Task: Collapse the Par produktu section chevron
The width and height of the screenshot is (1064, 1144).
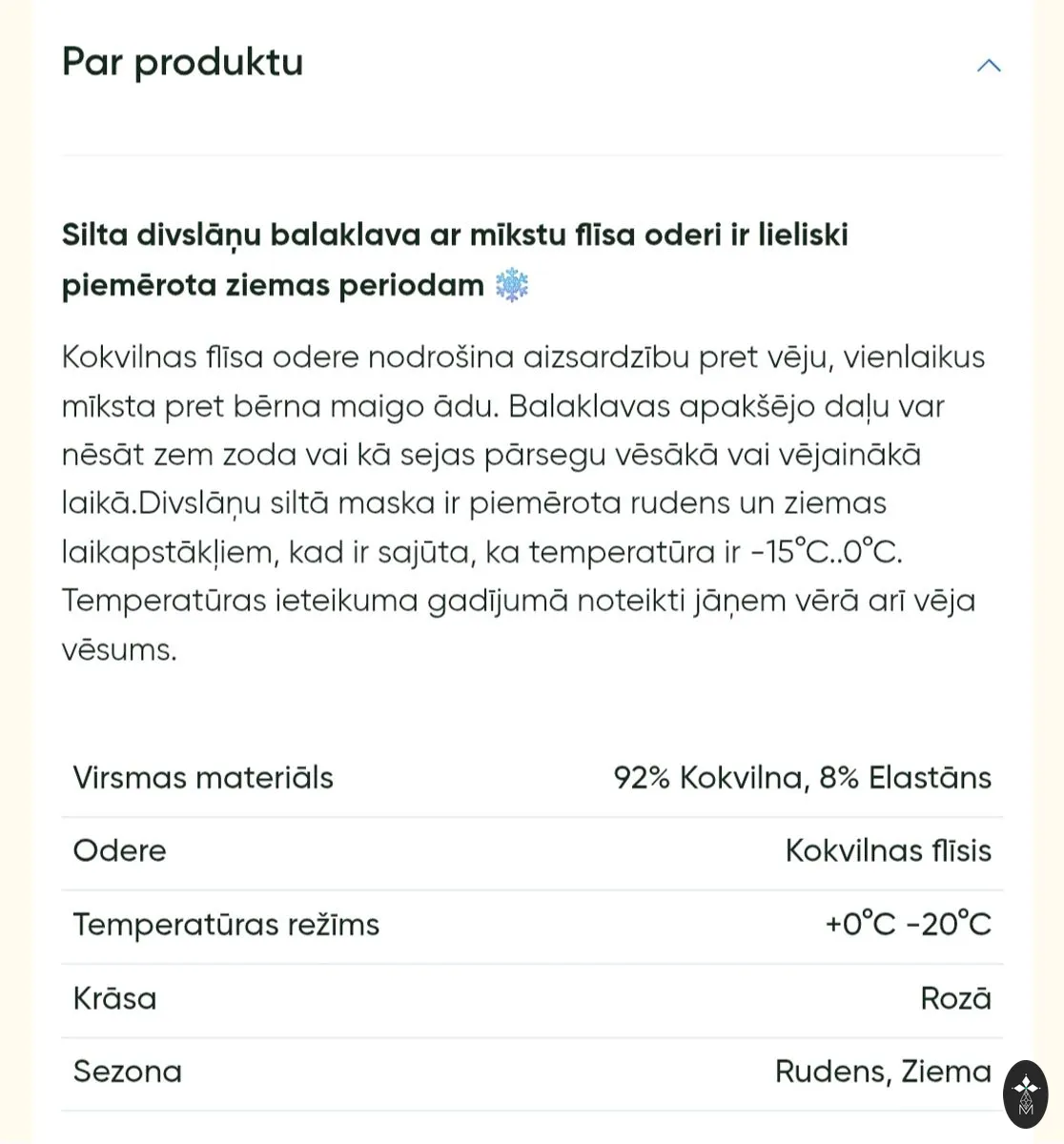Action: tap(989, 65)
